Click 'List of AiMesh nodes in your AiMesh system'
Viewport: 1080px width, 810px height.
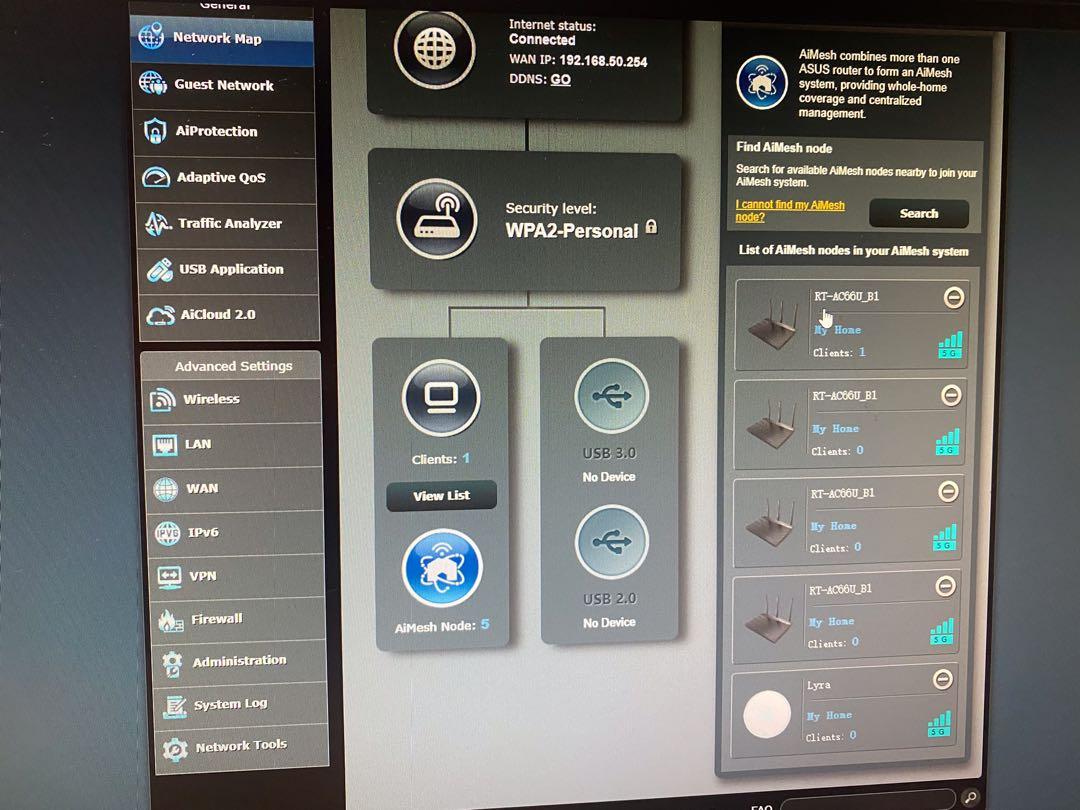853,251
